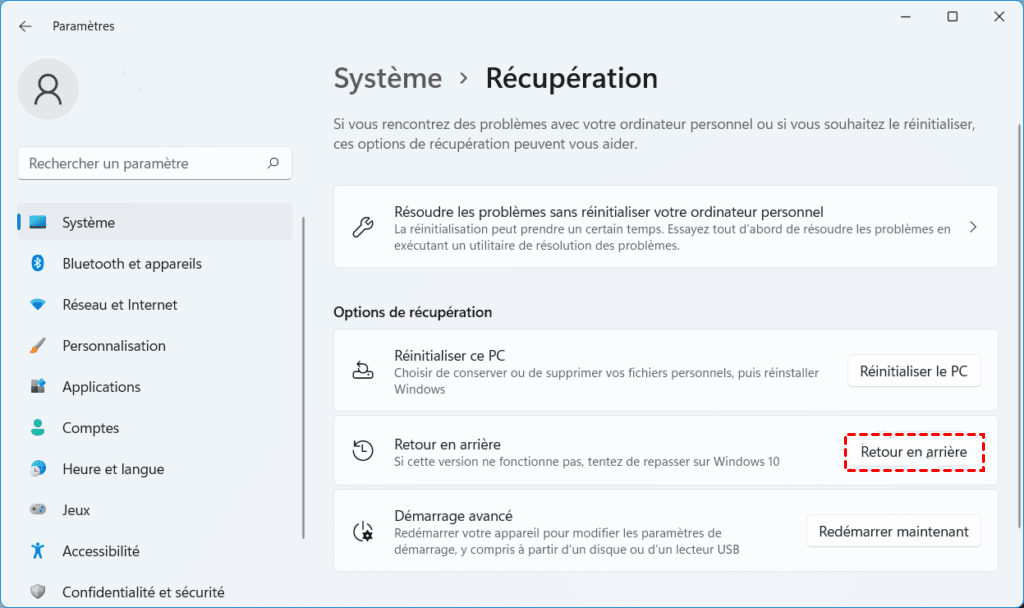Click the user profile avatar icon
The image size is (1024, 608).
(47, 90)
